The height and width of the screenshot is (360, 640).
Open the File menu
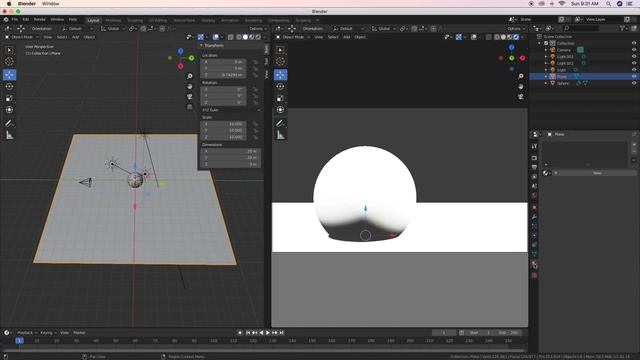coord(15,20)
